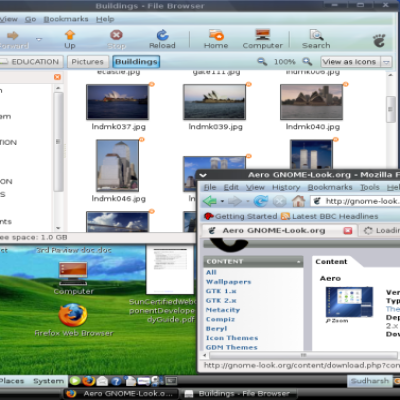Collapse the CONTENT sidebar header arrow
400x400 pixels.
click(x=299, y=262)
